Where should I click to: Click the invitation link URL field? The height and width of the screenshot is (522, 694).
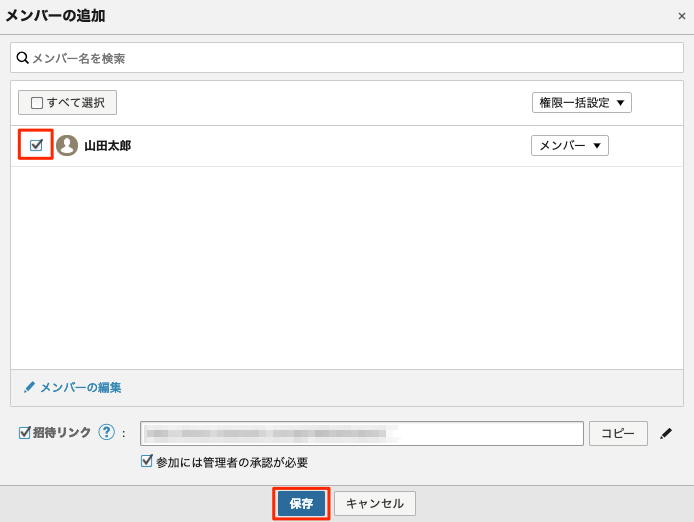tap(361, 433)
